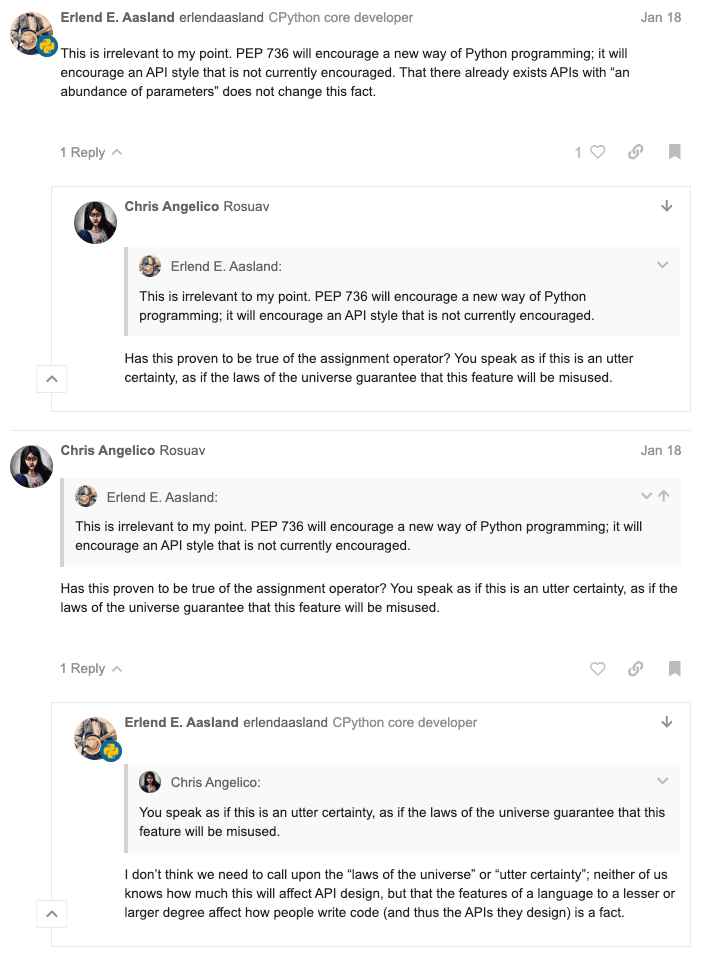Expand Chris Angelico quote in Erlend's reply

pos(662,781)
